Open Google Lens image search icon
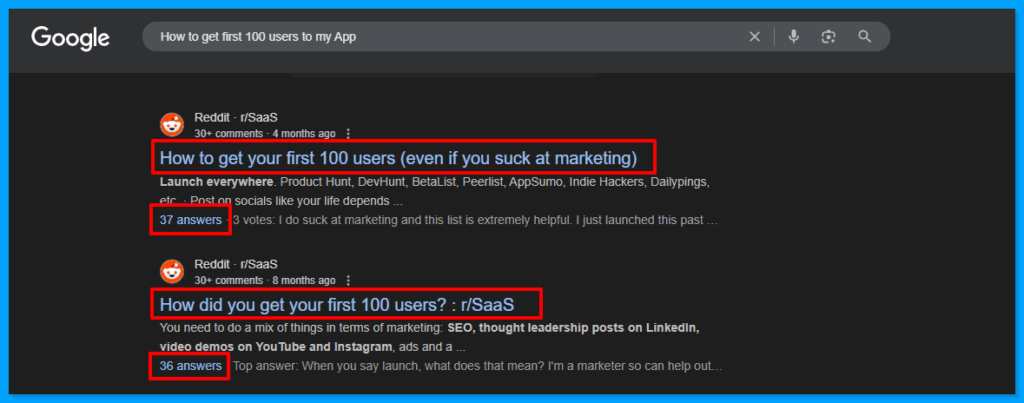Screen dimensions: 1024x403 pos(829,37)
